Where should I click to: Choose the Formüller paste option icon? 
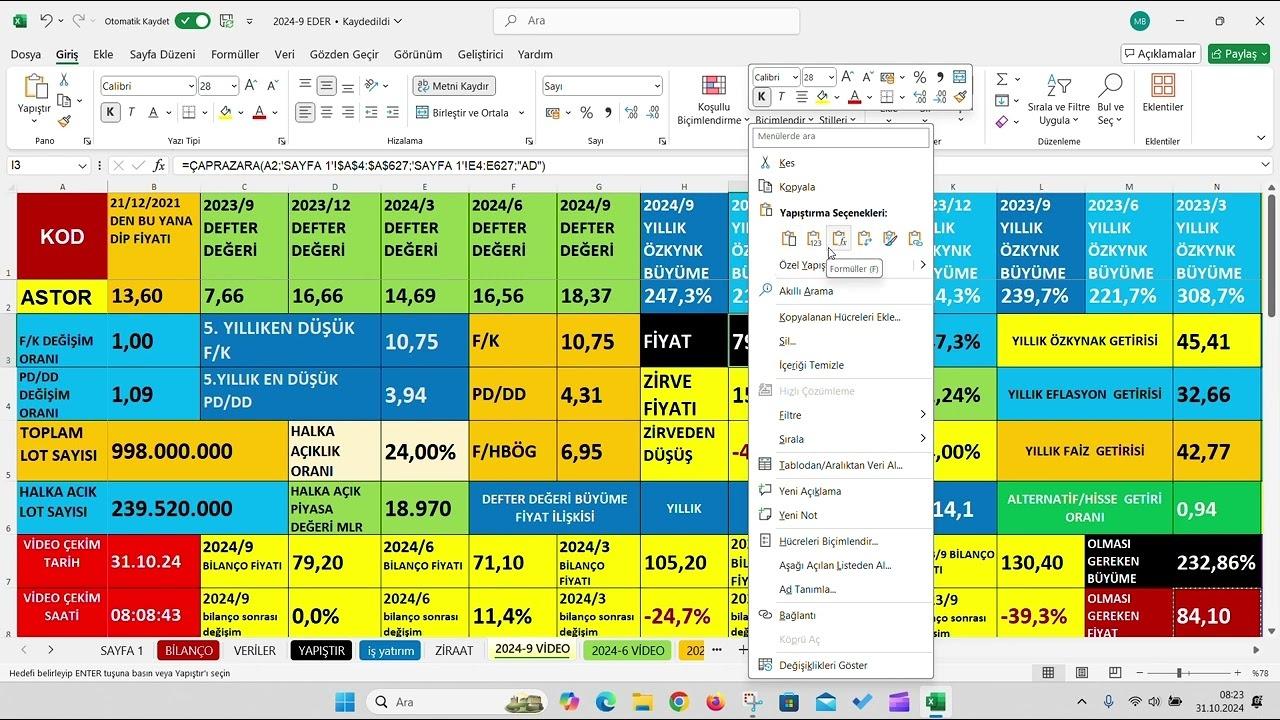[x=839, y=238]
